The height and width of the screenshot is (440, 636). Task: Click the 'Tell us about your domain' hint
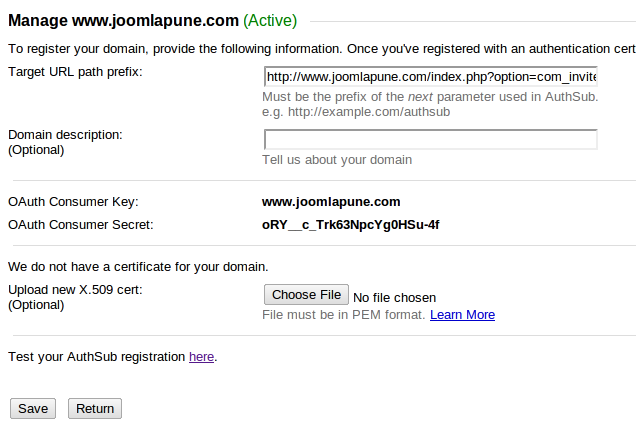(x=337, y=160)
